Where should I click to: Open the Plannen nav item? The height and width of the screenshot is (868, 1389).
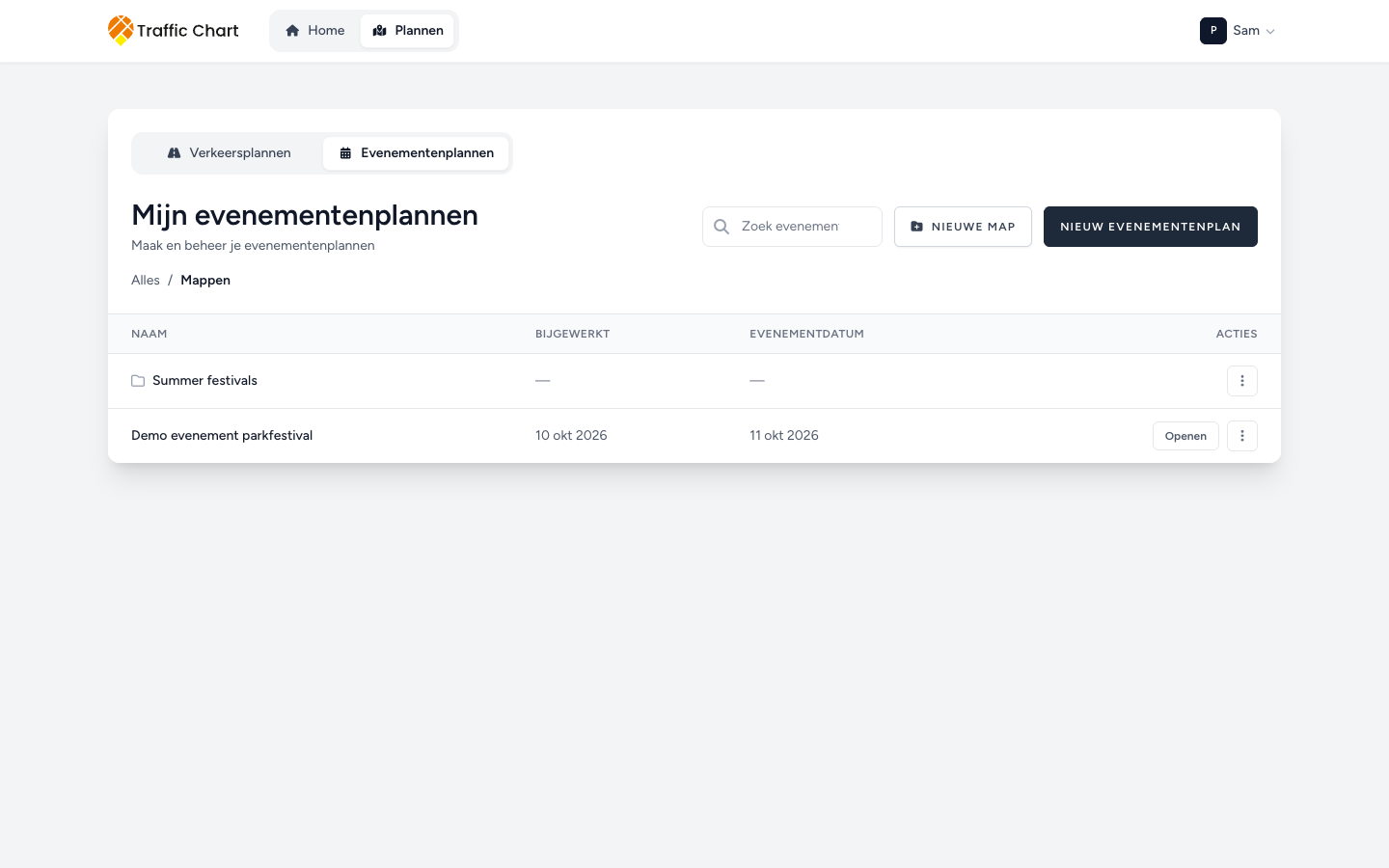pyautogui.click(x=407, y=31)
